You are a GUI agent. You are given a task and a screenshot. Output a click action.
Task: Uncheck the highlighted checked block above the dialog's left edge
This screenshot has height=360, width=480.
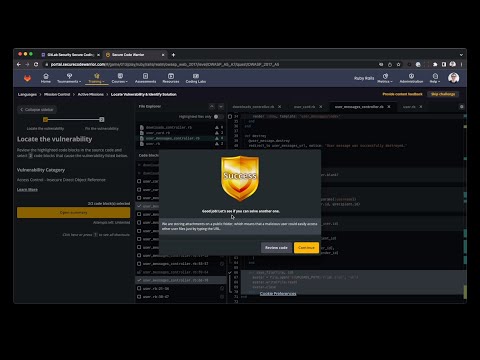point(139,206)
